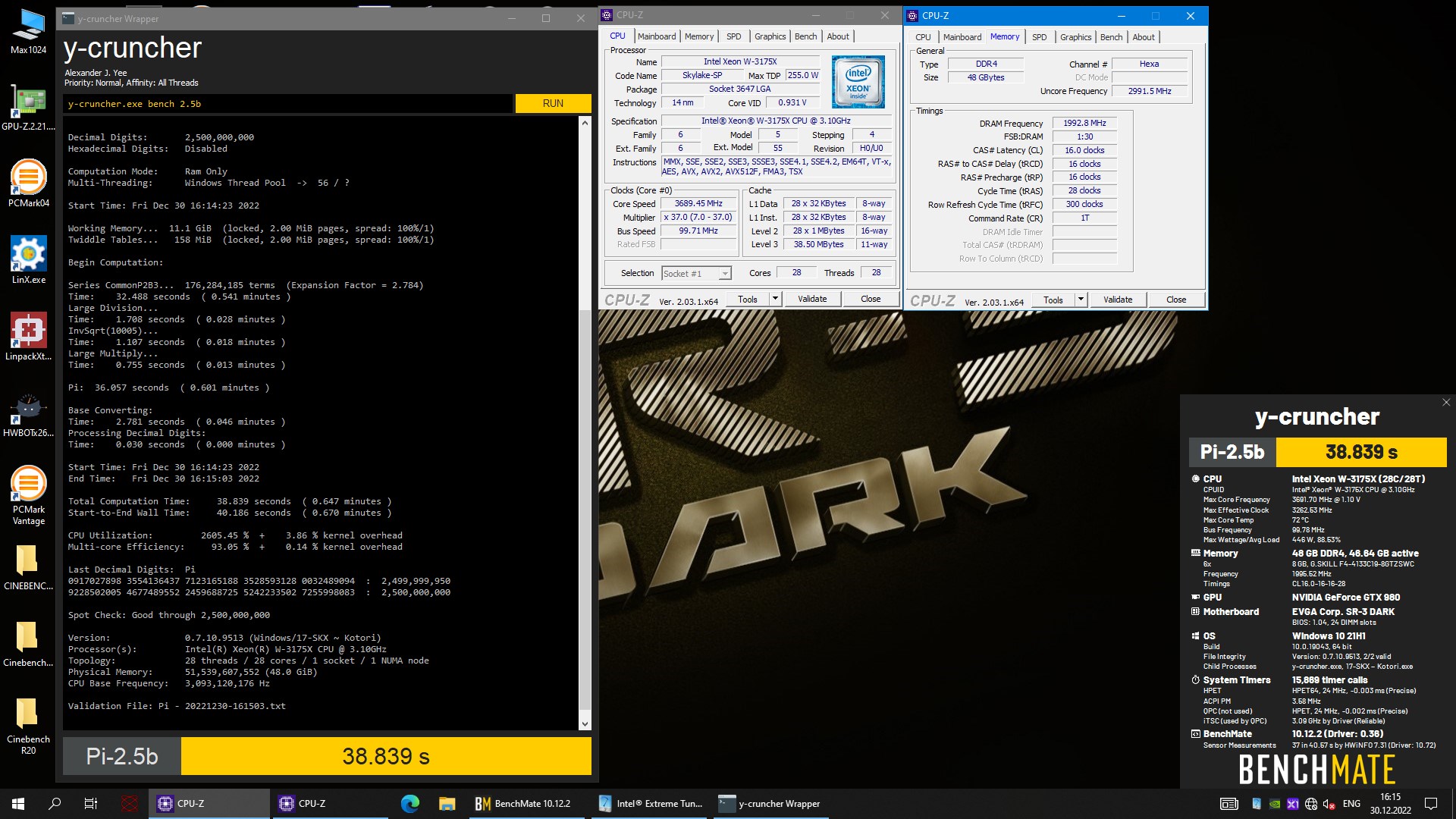
Task: Click the yellow RUN button in y-cruncher
Action: (553, 103)
